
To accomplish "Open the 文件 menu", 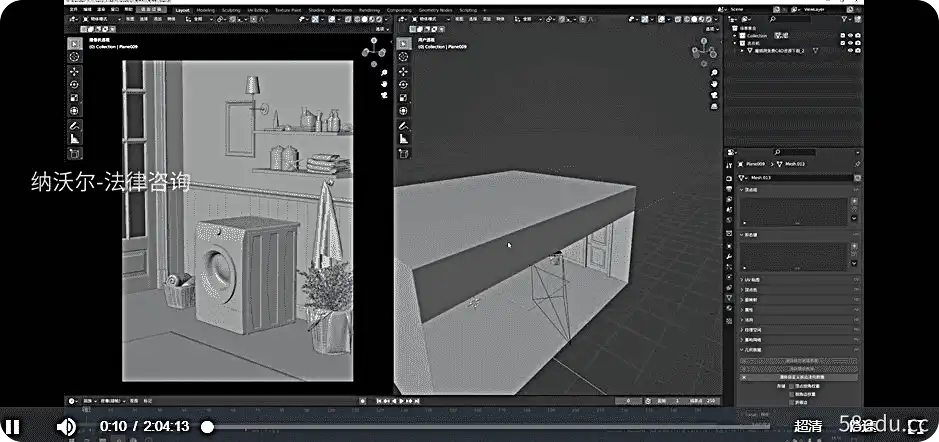I will [73, 10].
